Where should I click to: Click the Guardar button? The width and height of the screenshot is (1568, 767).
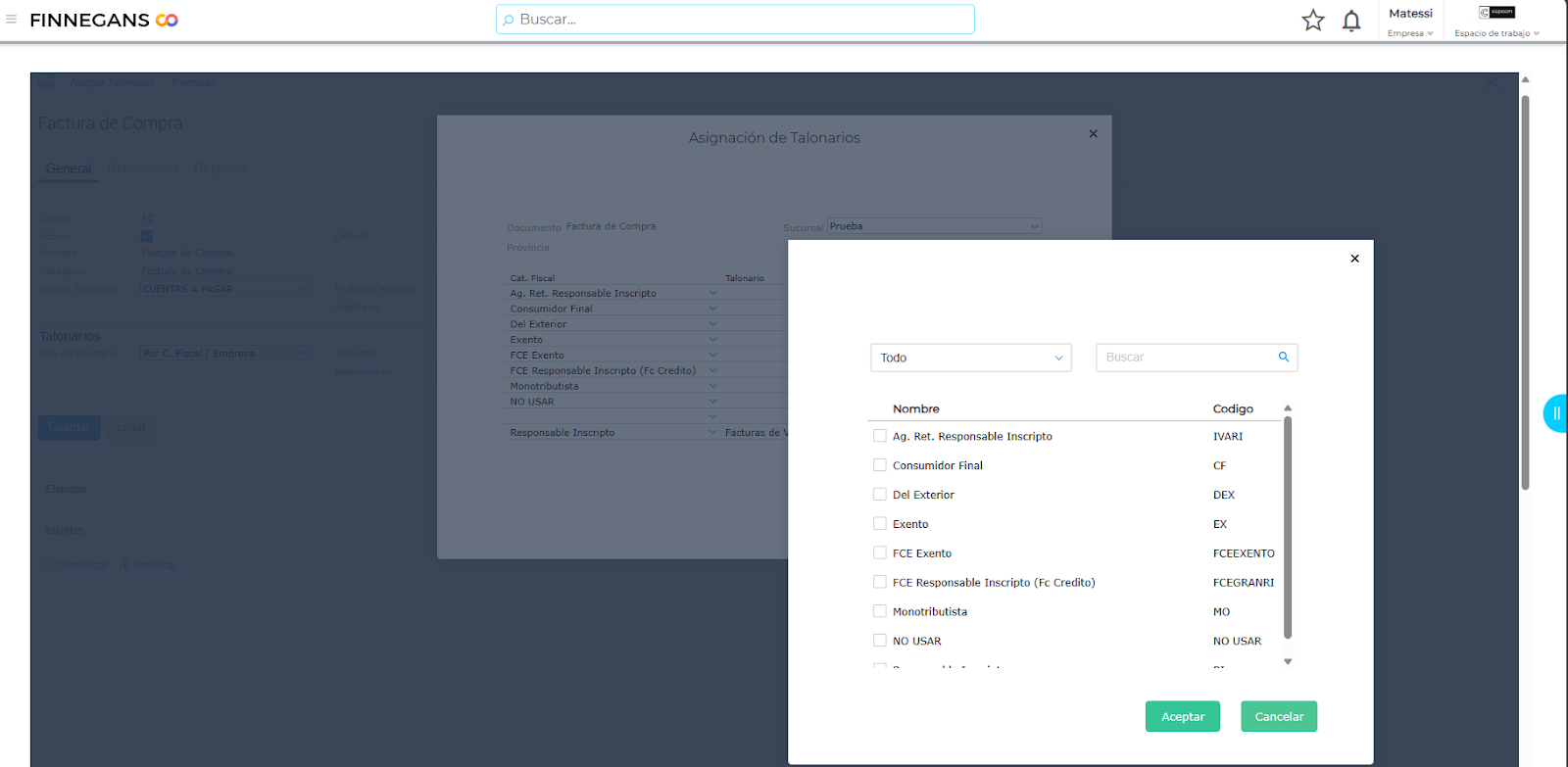(69, 427)
